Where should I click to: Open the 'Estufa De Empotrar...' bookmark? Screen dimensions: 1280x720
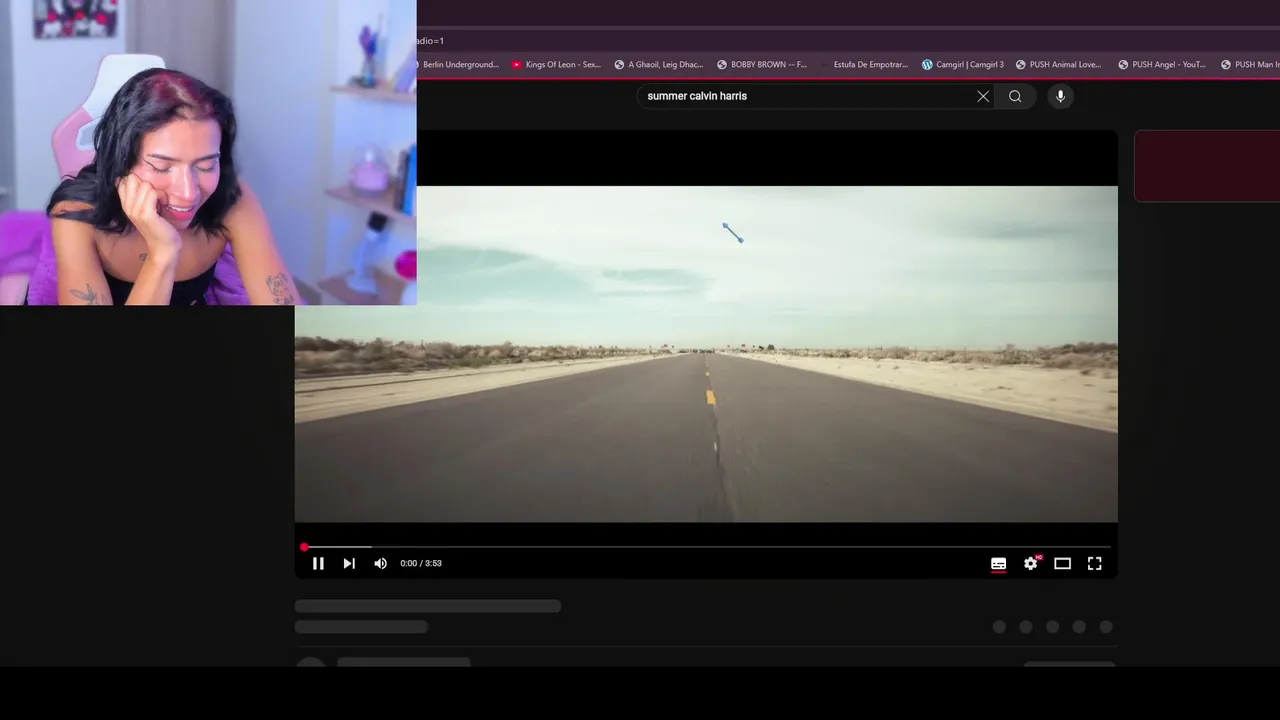(x=864, y=65)
